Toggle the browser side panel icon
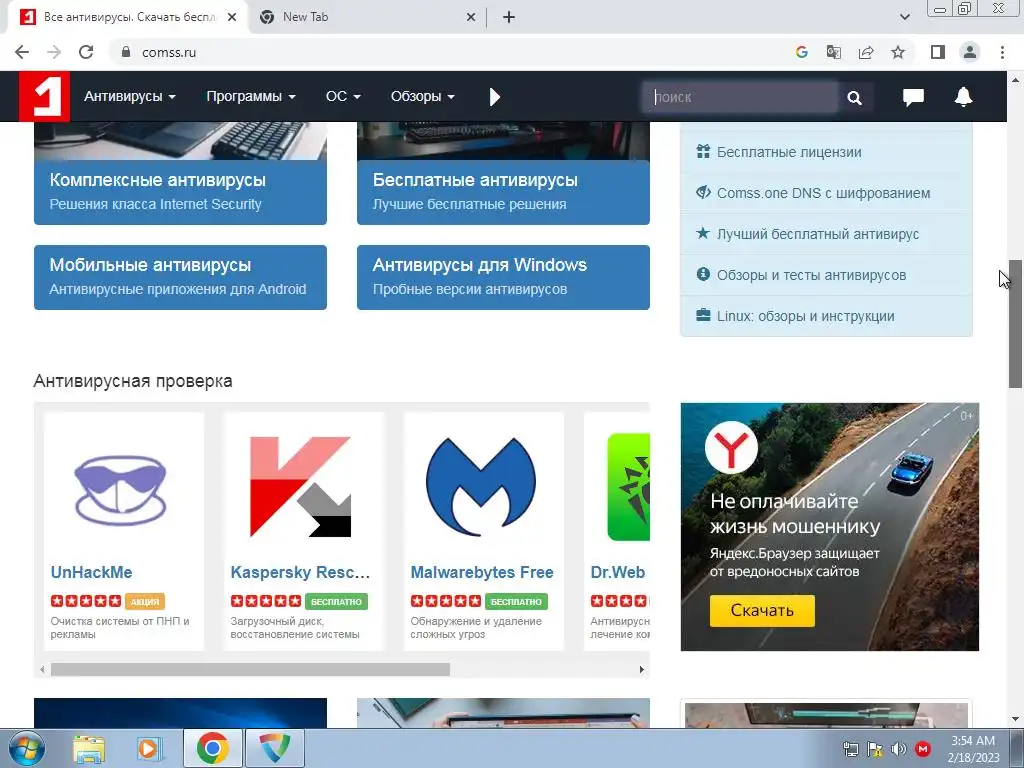Screen dimensions: 1024x768 938,52
